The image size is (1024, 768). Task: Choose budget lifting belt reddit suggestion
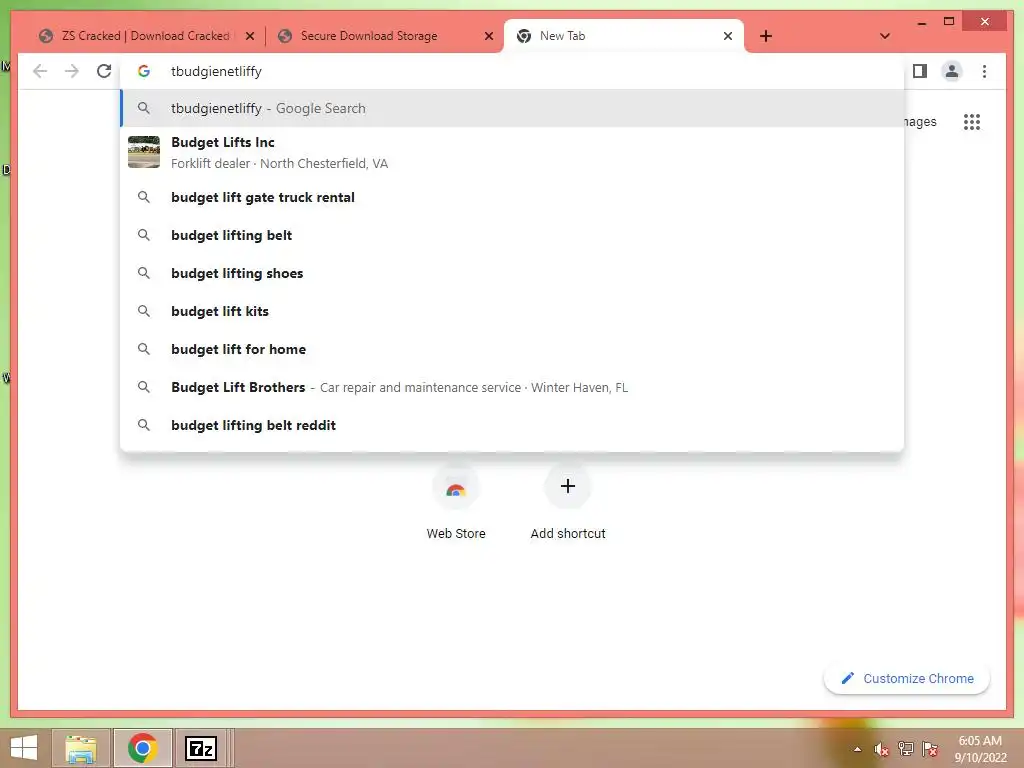click(512, 425)
